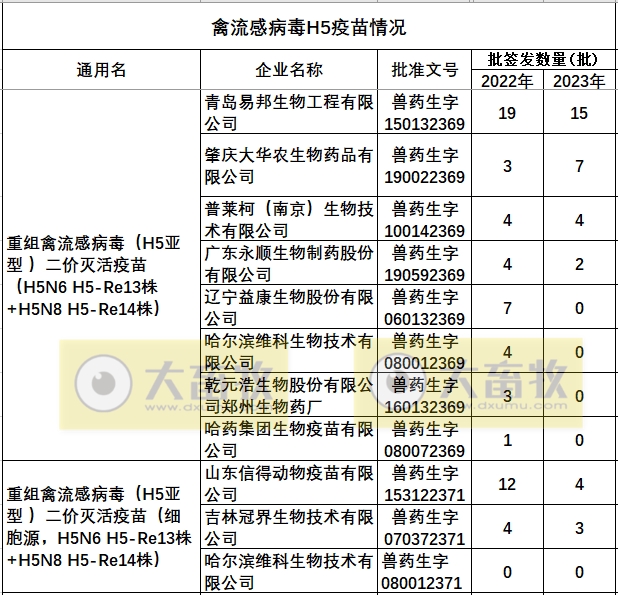618x595 pixels.
Task: Click the 批准文号 column header
Action: pos(424,70)
